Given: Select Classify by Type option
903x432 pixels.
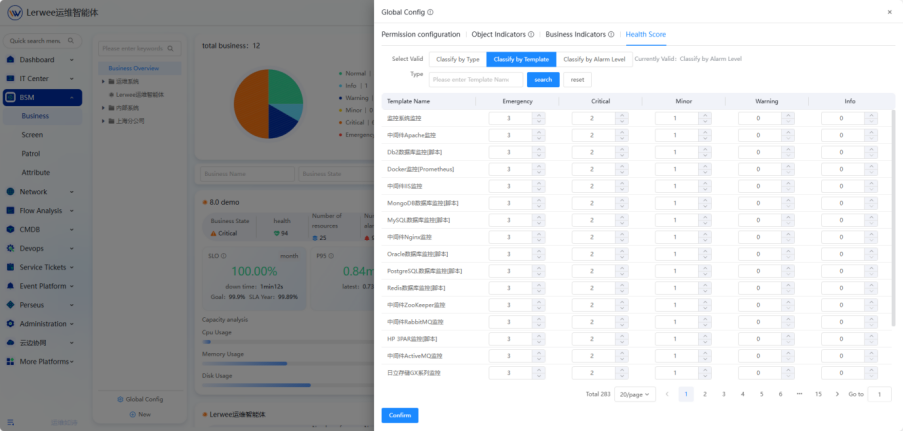Looking at the screenshot, I should (457, 60).
